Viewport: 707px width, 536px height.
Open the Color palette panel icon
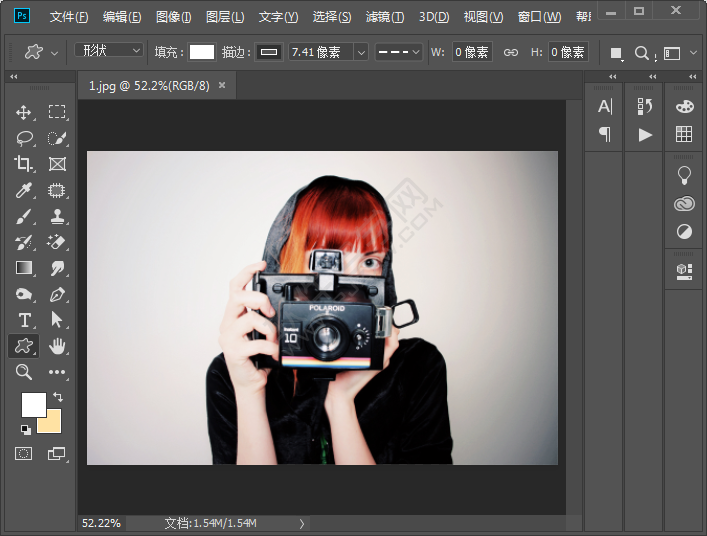pyautogui.click(x=684, y=106)
